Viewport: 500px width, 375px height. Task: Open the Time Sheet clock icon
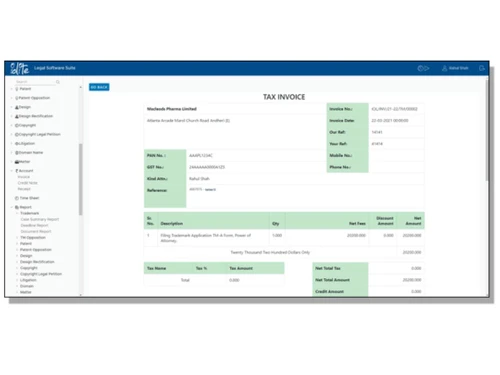pyautogui.click(x=17, y=198)
